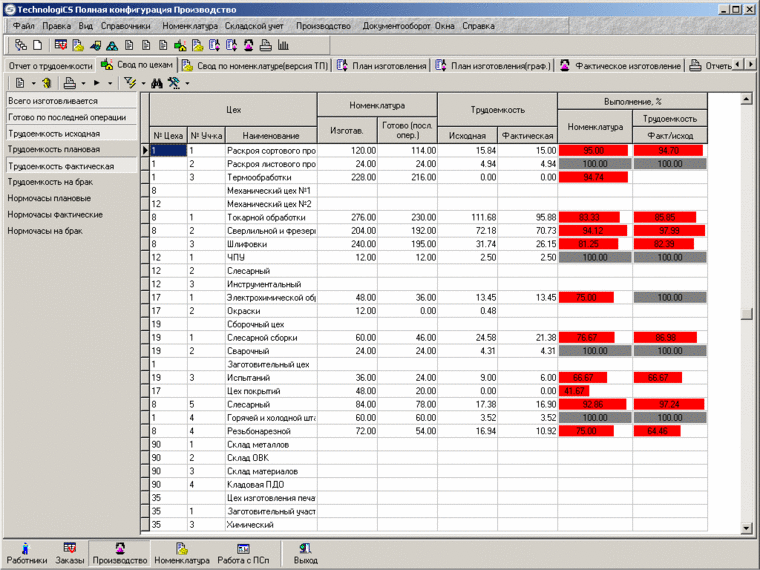Switch to Отчет о трудоемкости tab
This screenshot has width=760, height=570.
(50, 65)
